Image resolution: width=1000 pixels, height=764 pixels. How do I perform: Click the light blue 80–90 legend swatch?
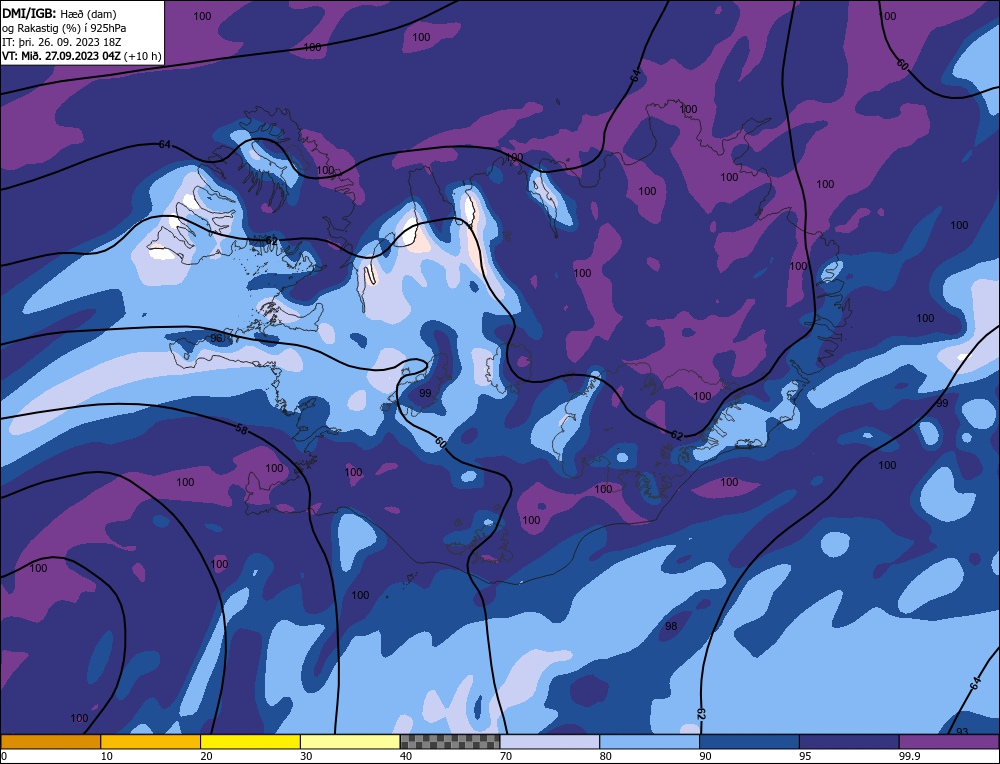[649, 741]
